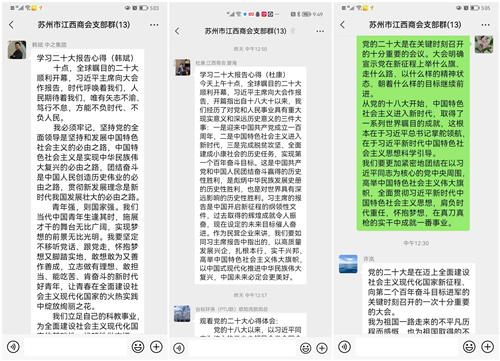This screenshot has width=500, height=361.
Task: Go back from the middle chat screen
Action: coord(177,31)
